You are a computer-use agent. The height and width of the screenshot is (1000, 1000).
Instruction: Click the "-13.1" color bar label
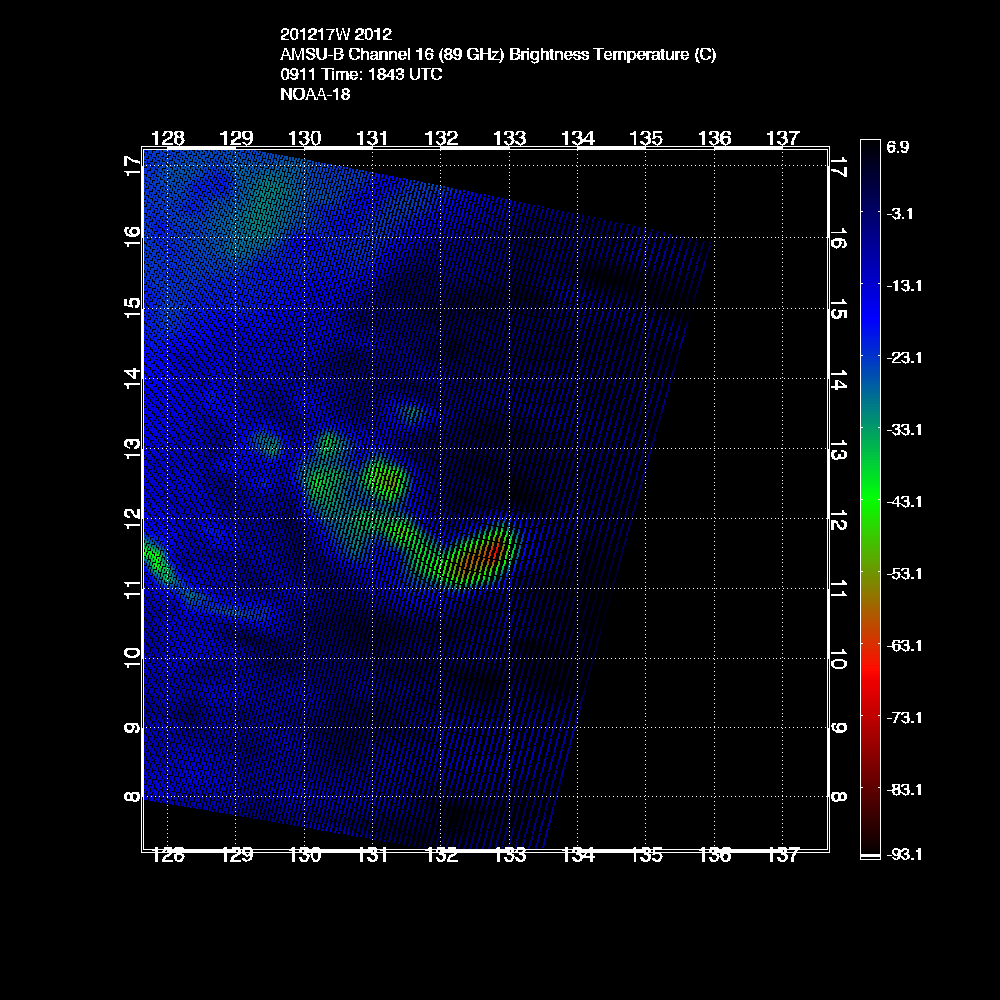point(904,286)
